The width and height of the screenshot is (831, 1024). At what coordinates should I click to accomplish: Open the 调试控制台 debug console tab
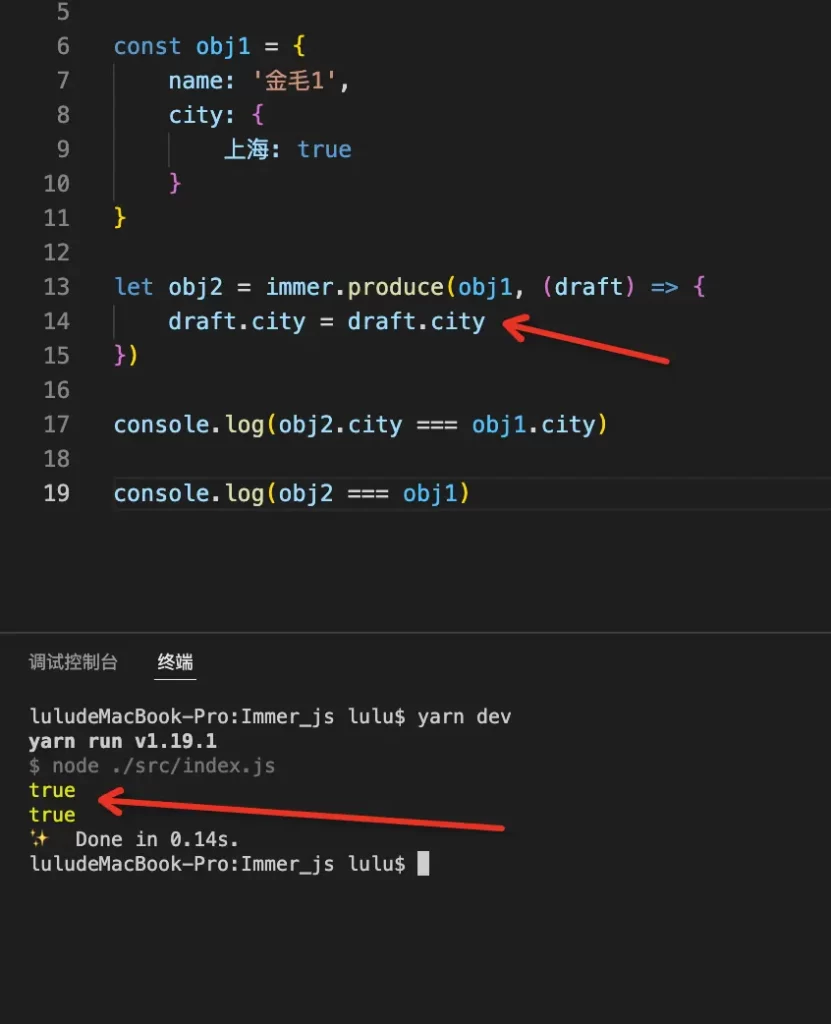coord(73,662)
